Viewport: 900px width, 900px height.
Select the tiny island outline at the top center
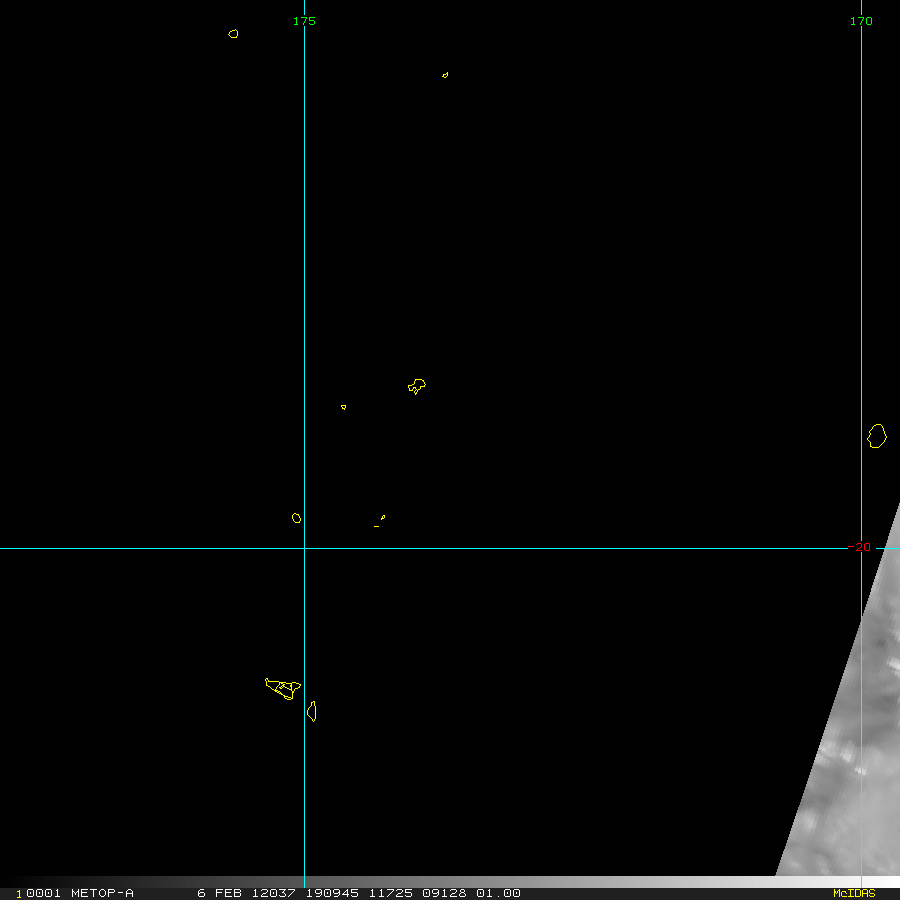pos(445,75)
